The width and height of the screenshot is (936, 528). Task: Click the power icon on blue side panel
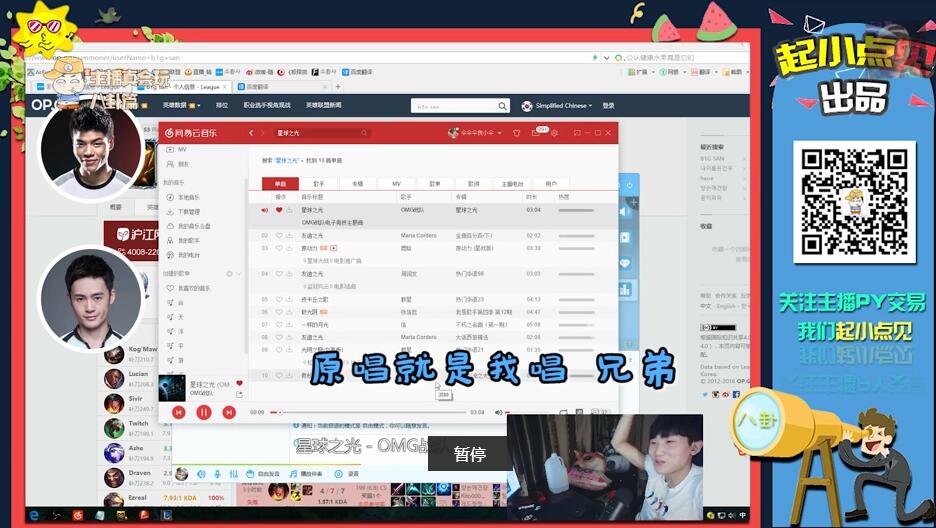coord(629,186)
